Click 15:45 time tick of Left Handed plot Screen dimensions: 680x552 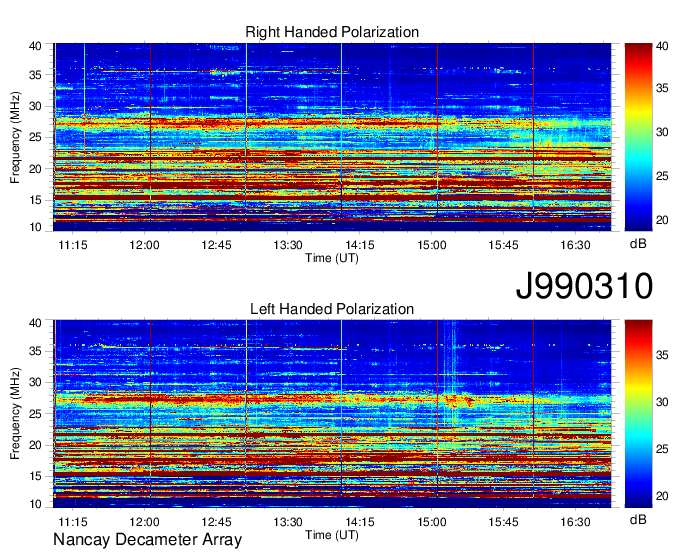coord(503,522)
